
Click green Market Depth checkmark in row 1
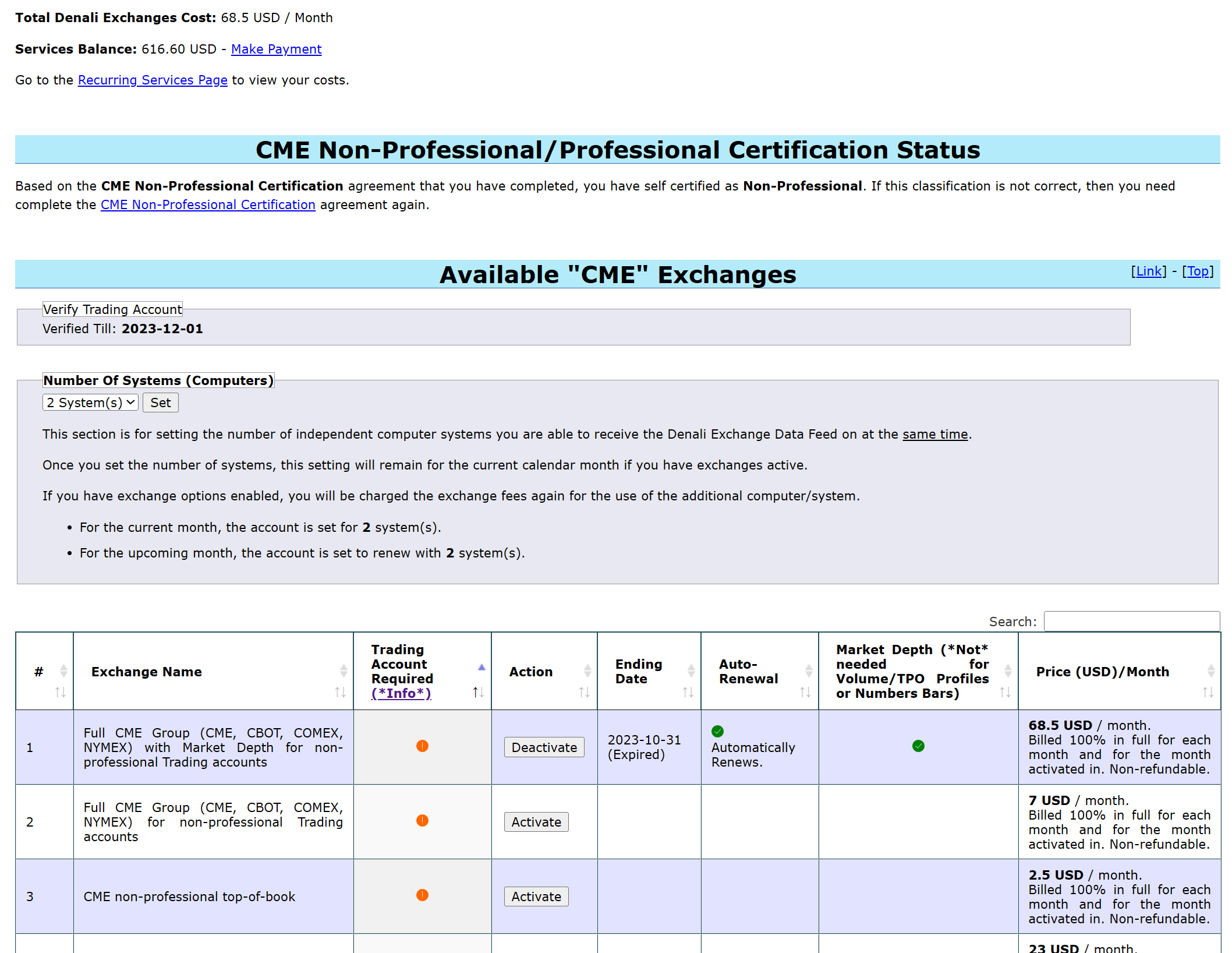click(x=918, y=746)
